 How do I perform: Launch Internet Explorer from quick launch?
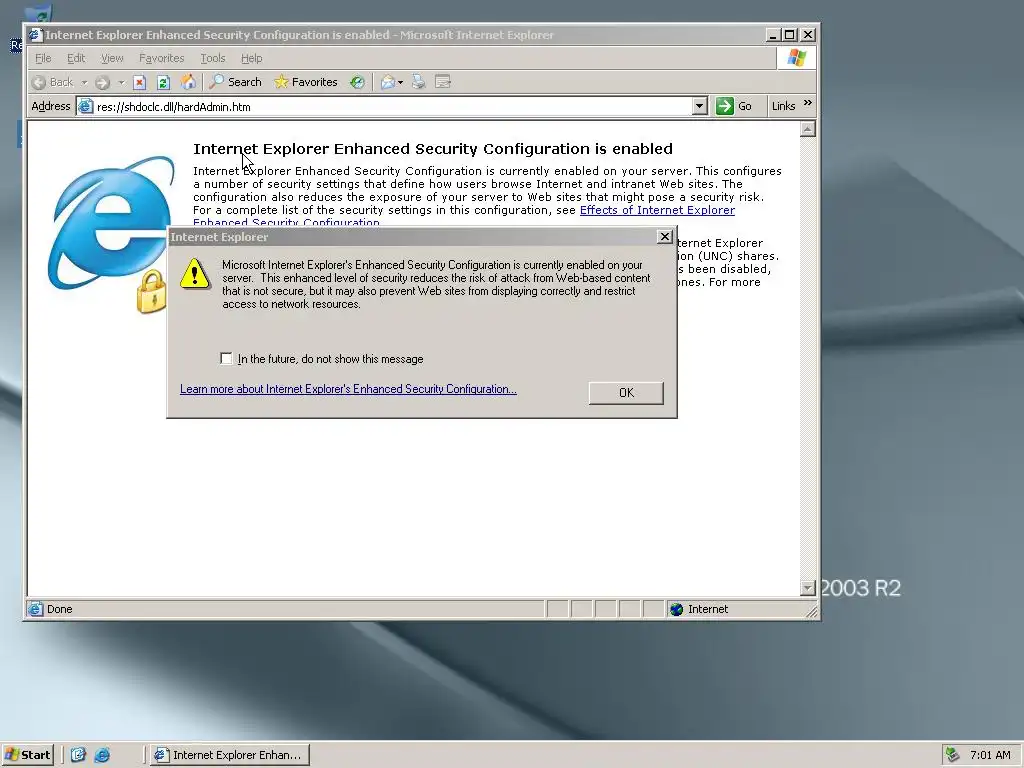click(103, 755)
